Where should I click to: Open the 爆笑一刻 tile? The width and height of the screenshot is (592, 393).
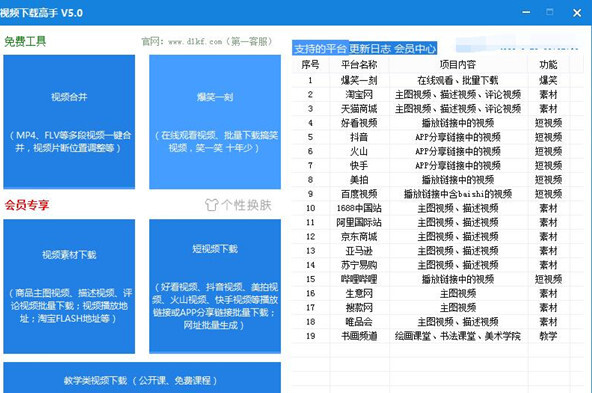(x=215, y=122)
